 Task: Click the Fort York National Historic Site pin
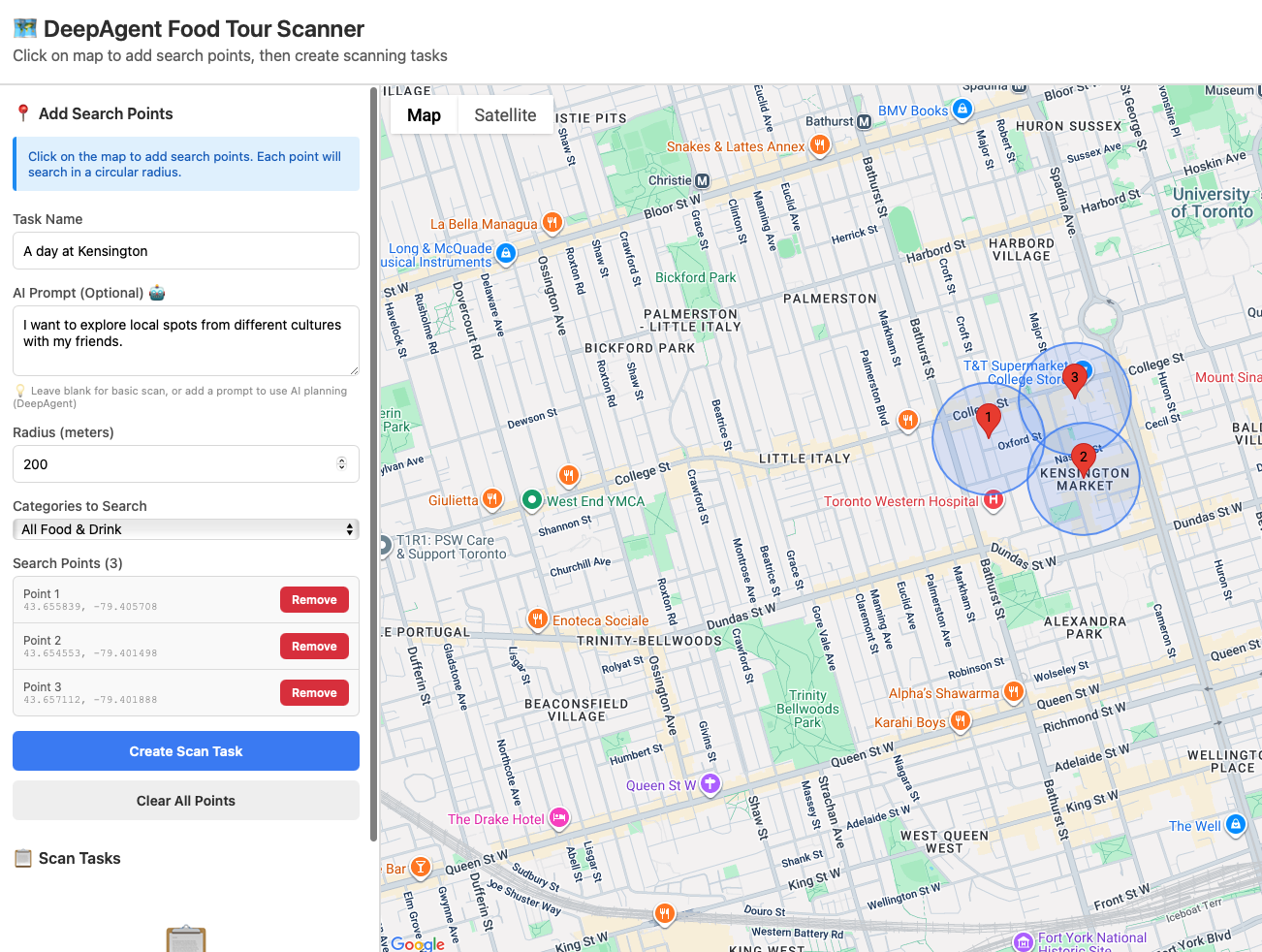1023,941
